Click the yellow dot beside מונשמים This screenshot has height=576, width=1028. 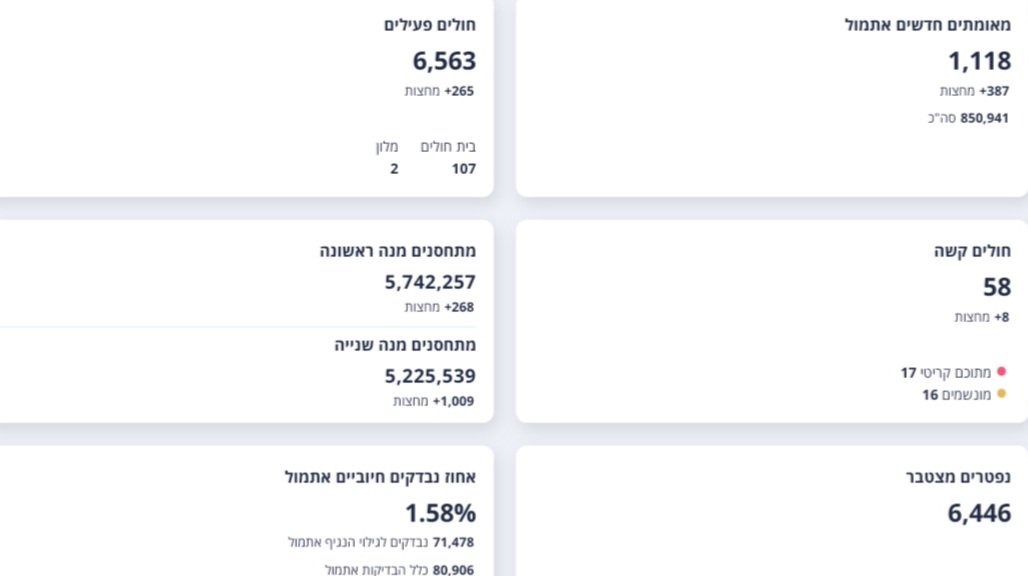click(1001, 394)
